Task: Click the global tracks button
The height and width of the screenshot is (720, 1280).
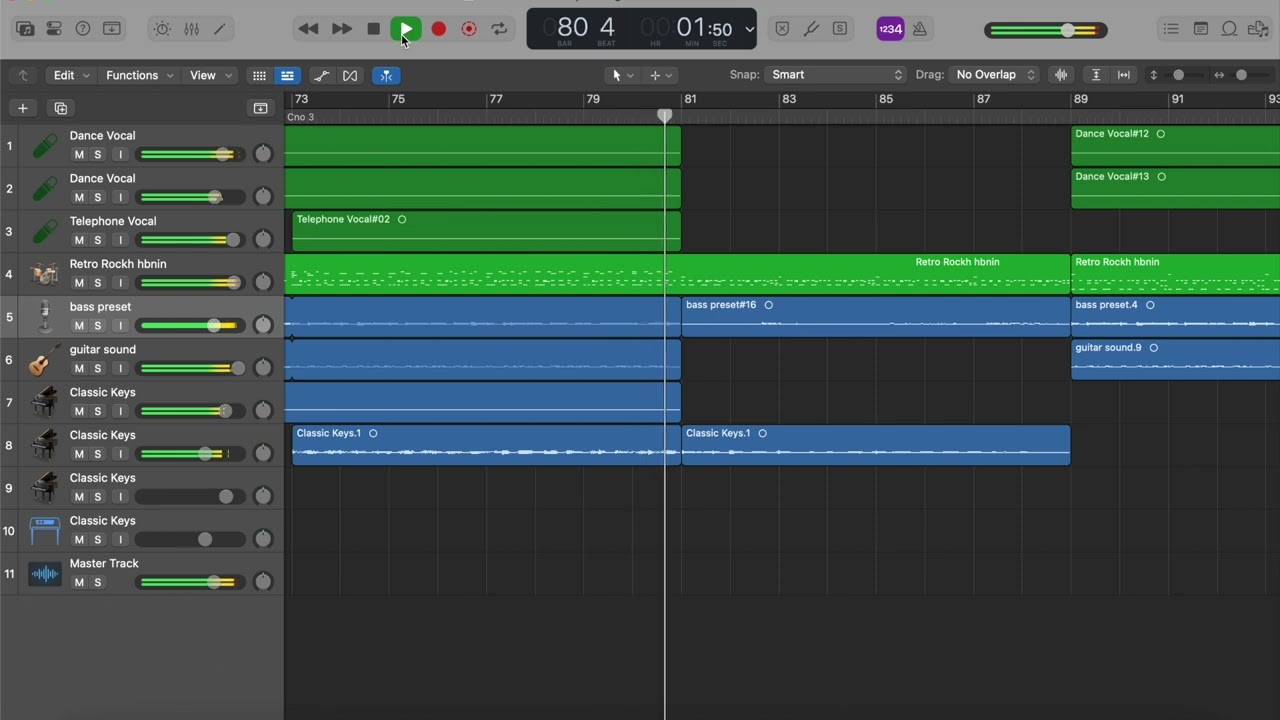Action: pyautogui.click(x=260, y=108)
